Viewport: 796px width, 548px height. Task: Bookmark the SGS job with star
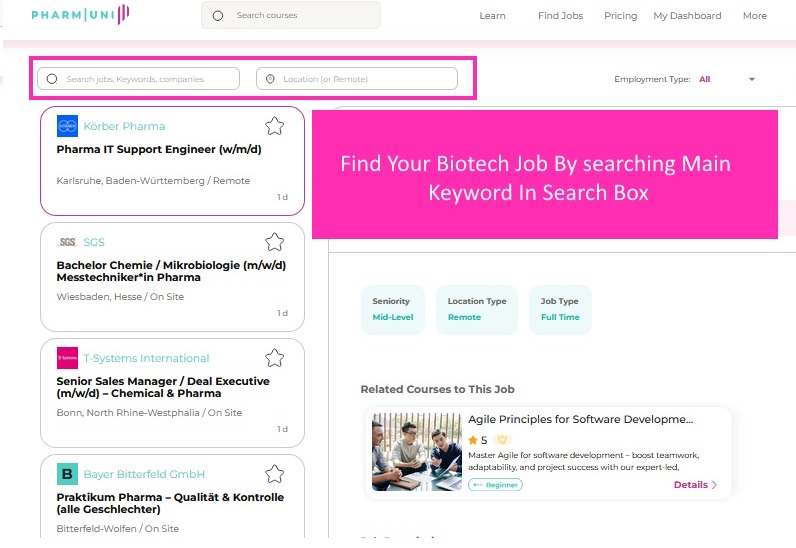tap(275, 242)
